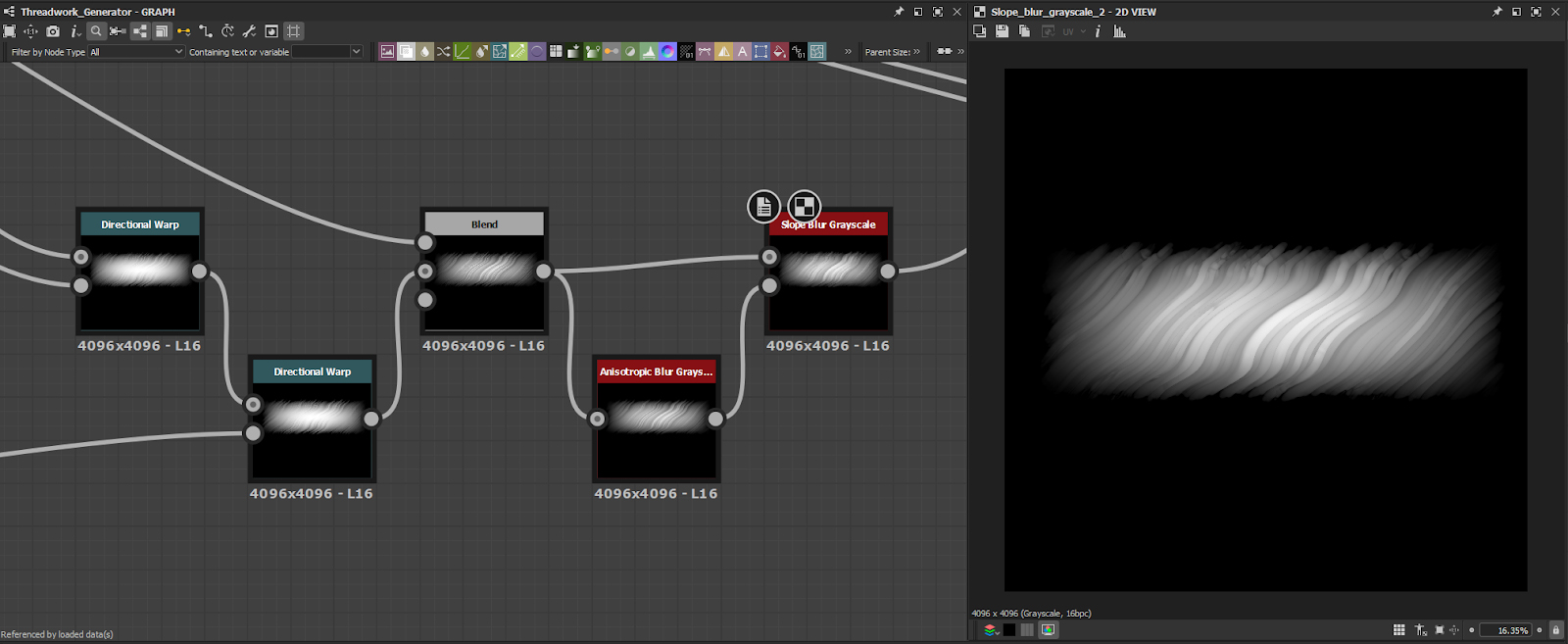Add a Value Processor node from toolbar
The height and width of the screenshot is (644, 1568).
point(798,51)
